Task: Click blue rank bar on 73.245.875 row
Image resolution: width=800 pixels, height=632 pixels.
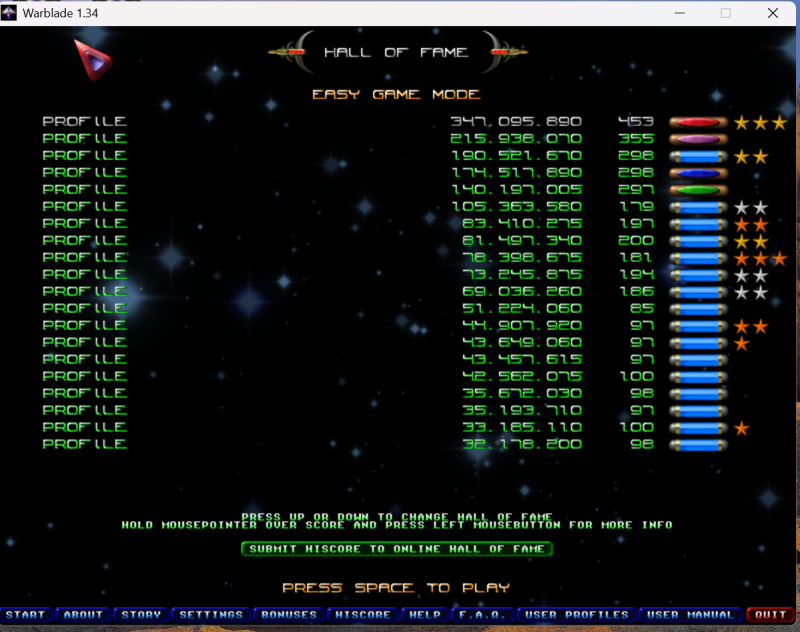Action: [x=698, y=275]
